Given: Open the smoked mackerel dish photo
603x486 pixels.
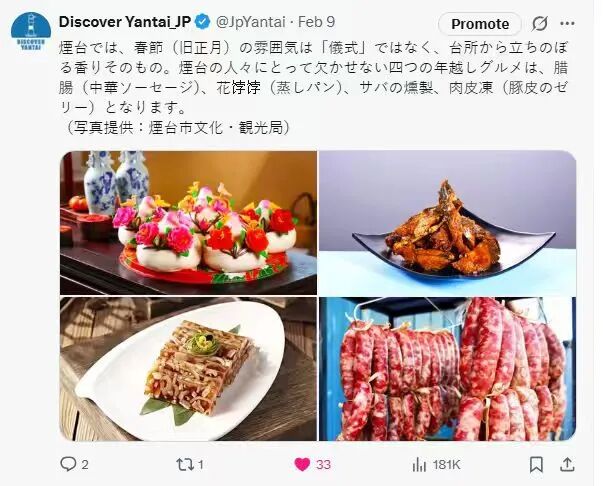Looking at the screenshot, I should [448, 223].
